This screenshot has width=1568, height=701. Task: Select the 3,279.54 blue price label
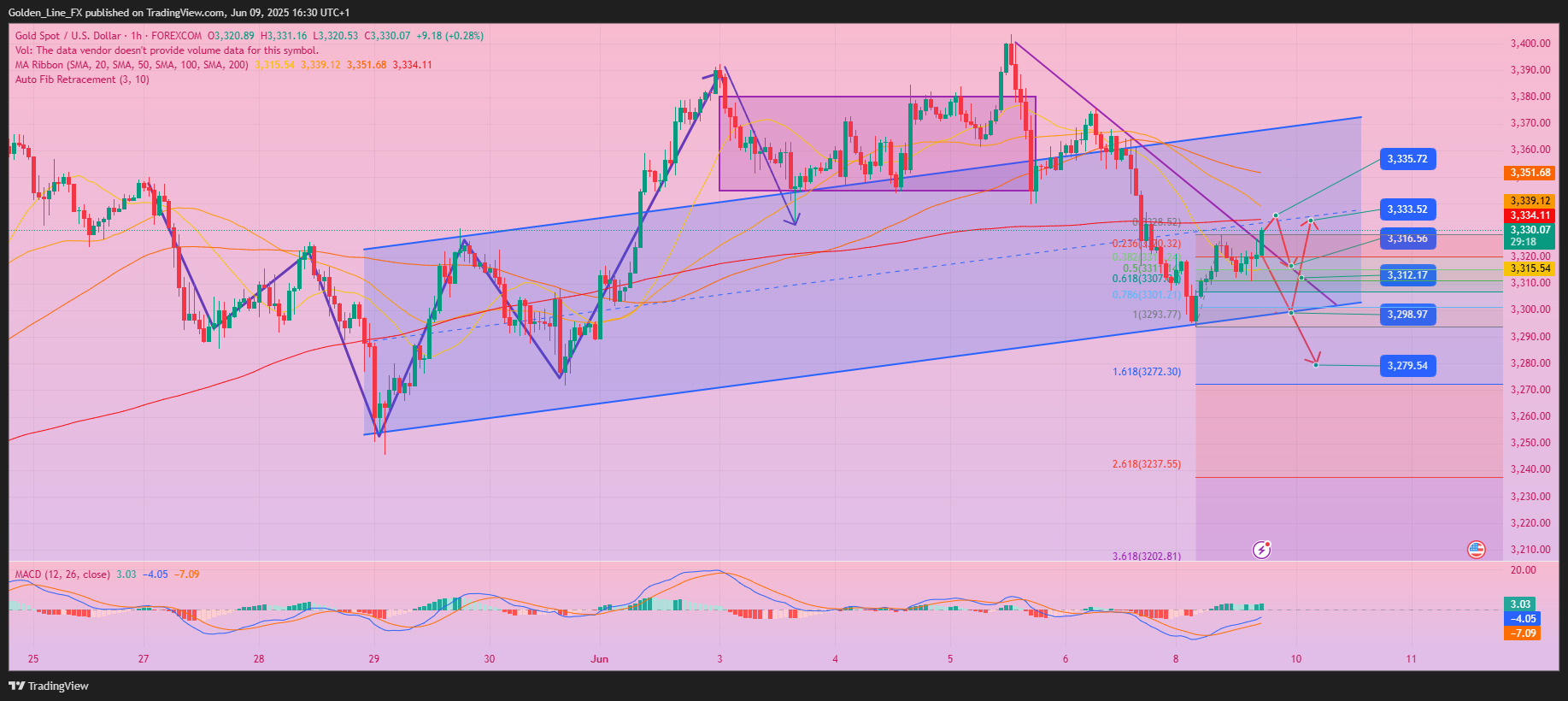point(1407,366)
